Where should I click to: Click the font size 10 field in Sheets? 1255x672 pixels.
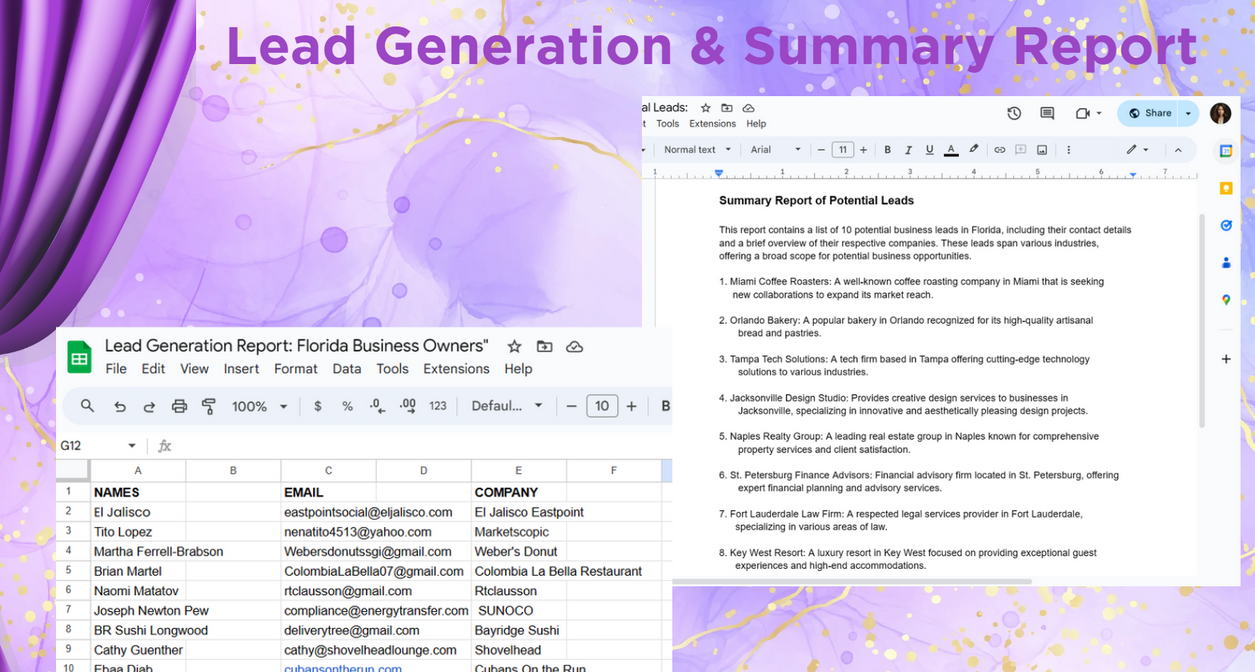(x=602, y=406)
